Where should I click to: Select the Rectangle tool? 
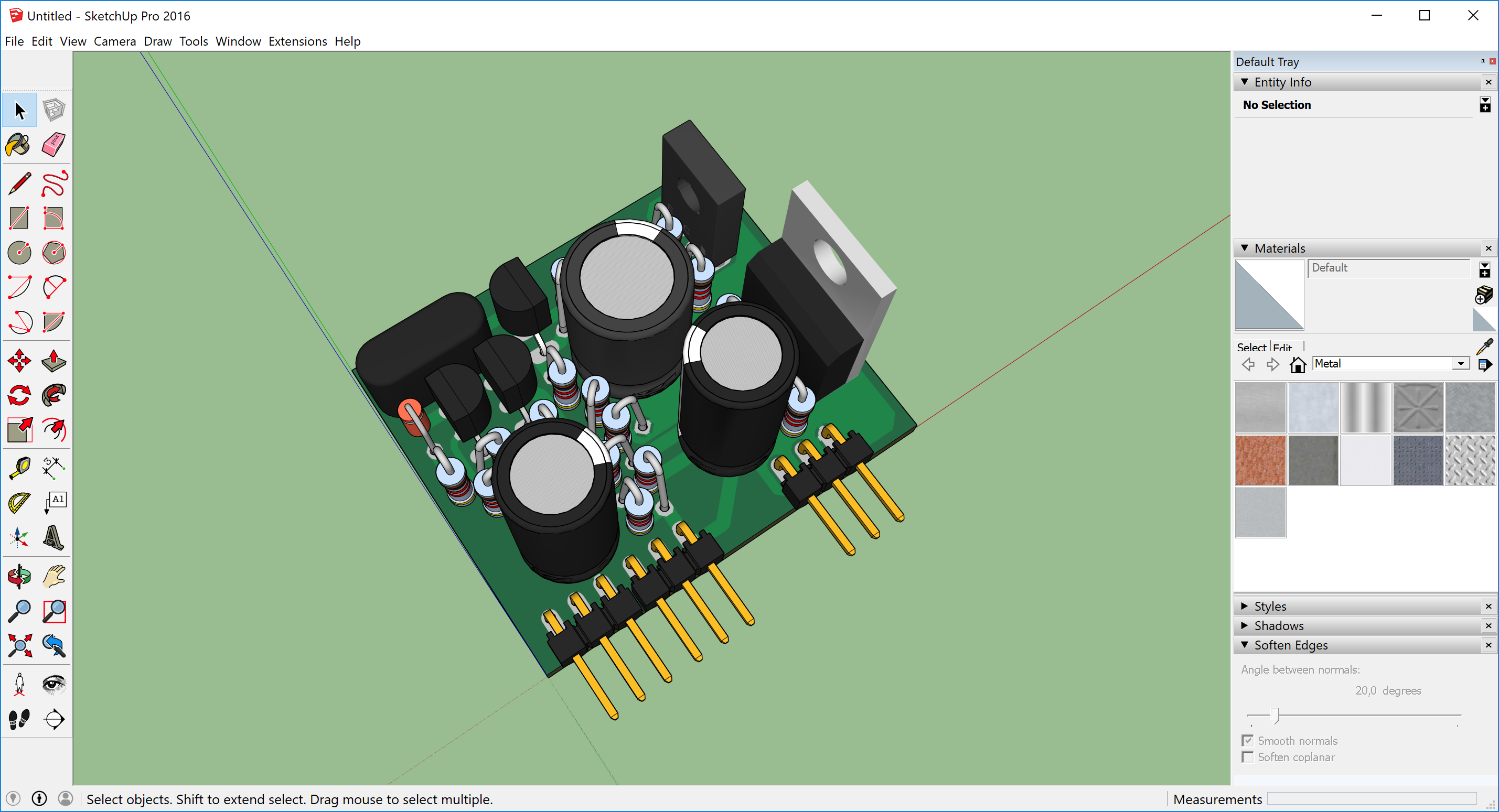pyautogui.click(x=19, y=218)
